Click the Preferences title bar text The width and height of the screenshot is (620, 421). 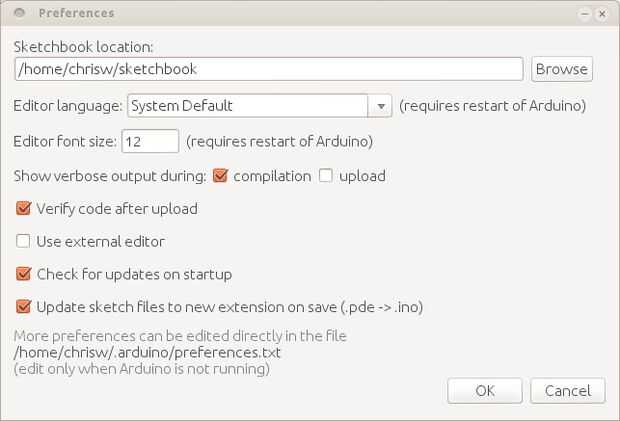tap(76, 13)
